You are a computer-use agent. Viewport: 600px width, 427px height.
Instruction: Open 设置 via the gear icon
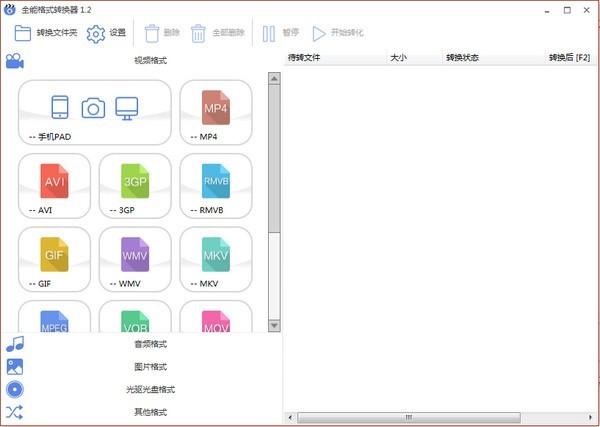(x=96, y=34)
